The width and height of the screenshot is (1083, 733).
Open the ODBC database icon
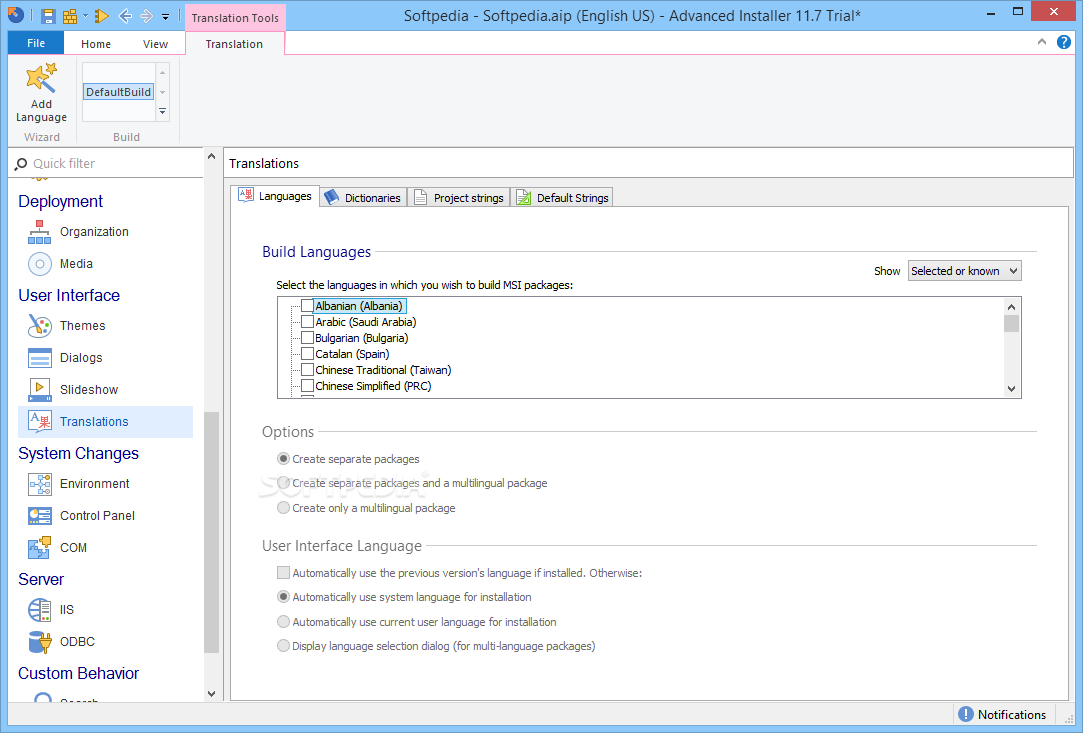39,642
